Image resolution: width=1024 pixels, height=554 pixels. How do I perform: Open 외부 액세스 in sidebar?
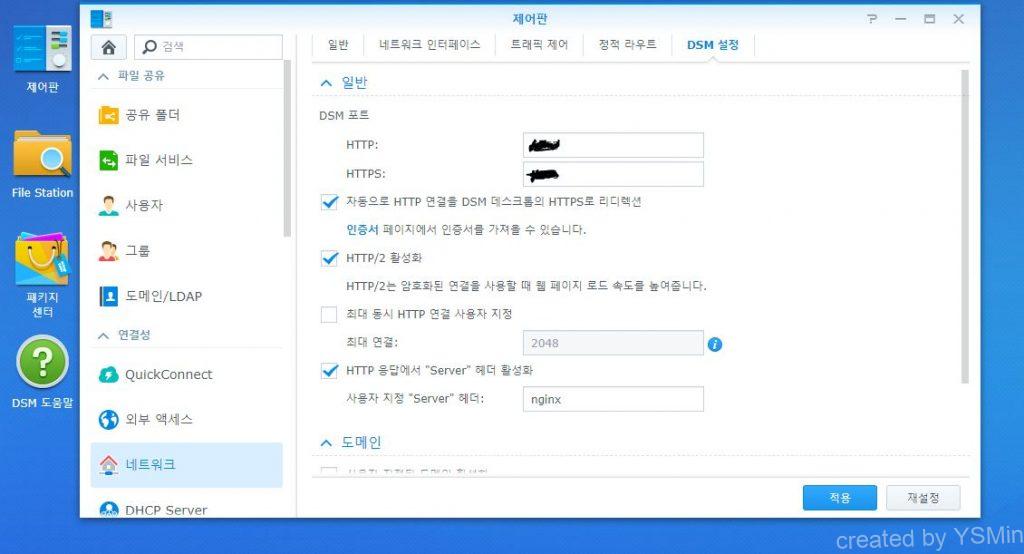point(158,420)
